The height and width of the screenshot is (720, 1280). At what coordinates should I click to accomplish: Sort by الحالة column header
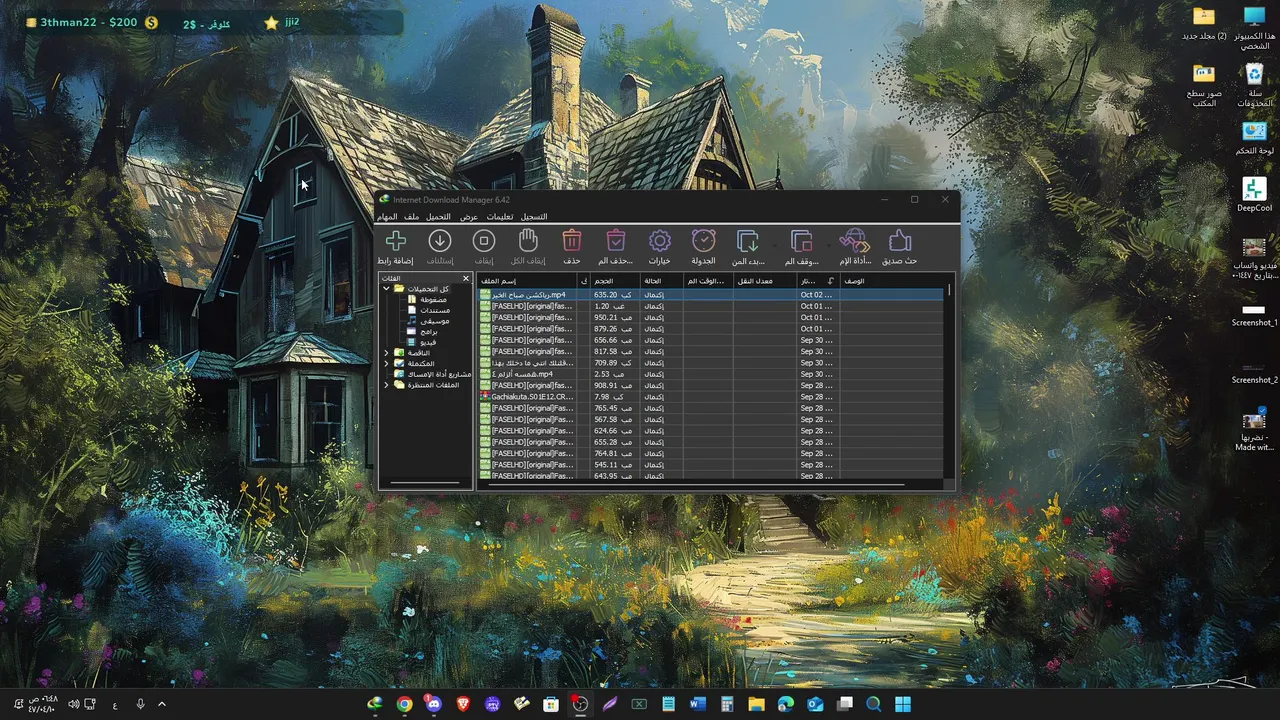(662, 281)
